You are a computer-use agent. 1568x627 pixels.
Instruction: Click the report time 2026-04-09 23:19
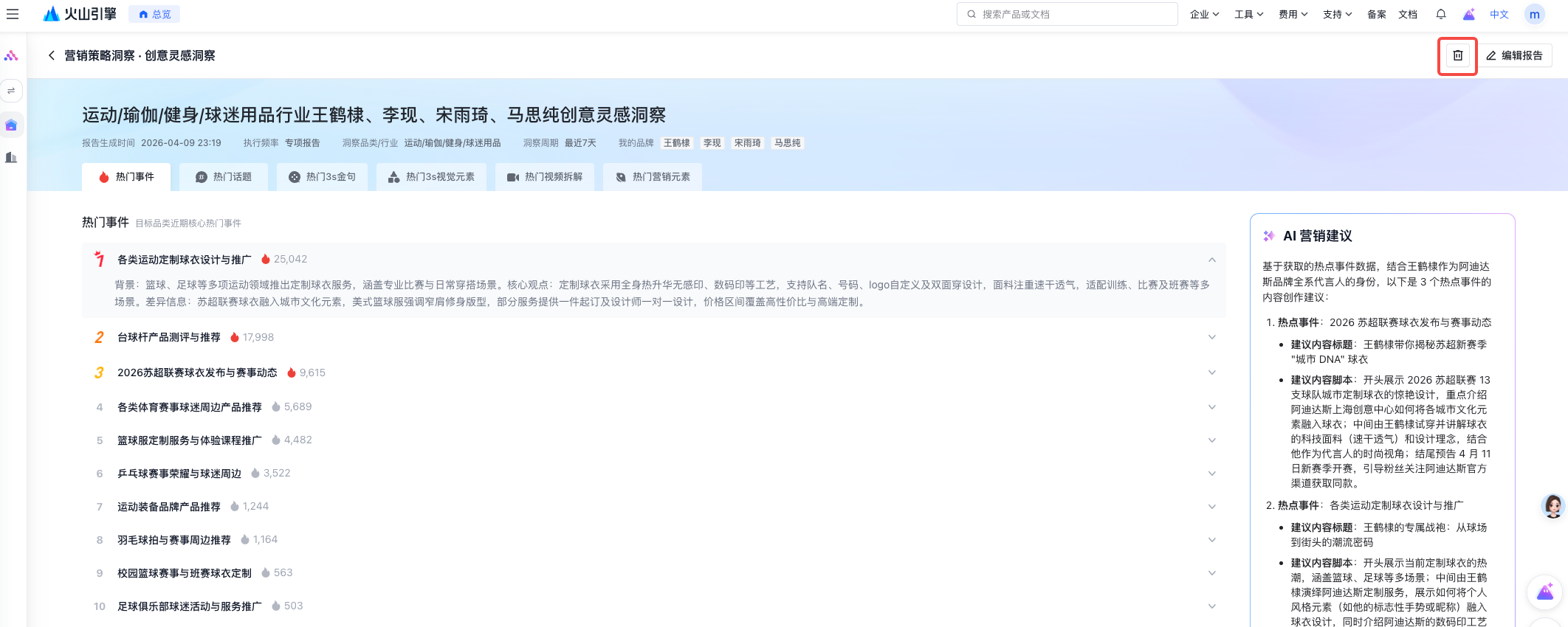pos(181,143)
